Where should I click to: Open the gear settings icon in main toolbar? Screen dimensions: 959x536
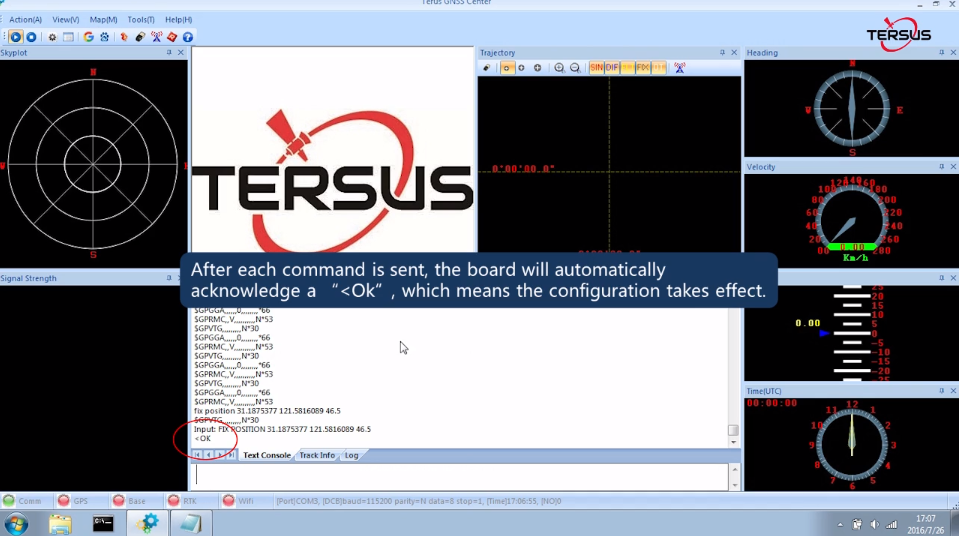click(x=53, y=37)
